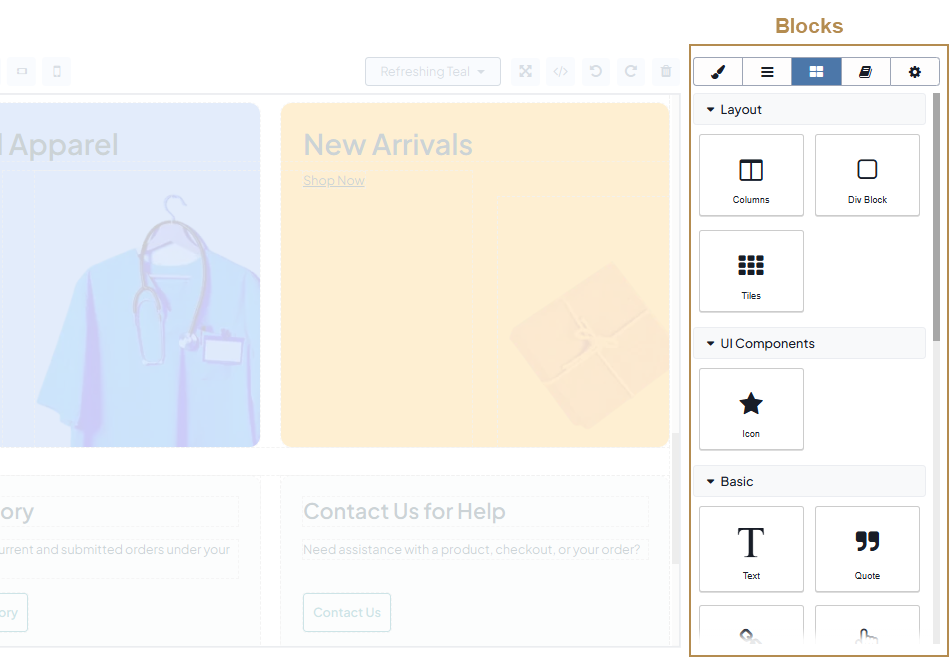
Task: Click the Contact Us button
Action: (346, 613)
